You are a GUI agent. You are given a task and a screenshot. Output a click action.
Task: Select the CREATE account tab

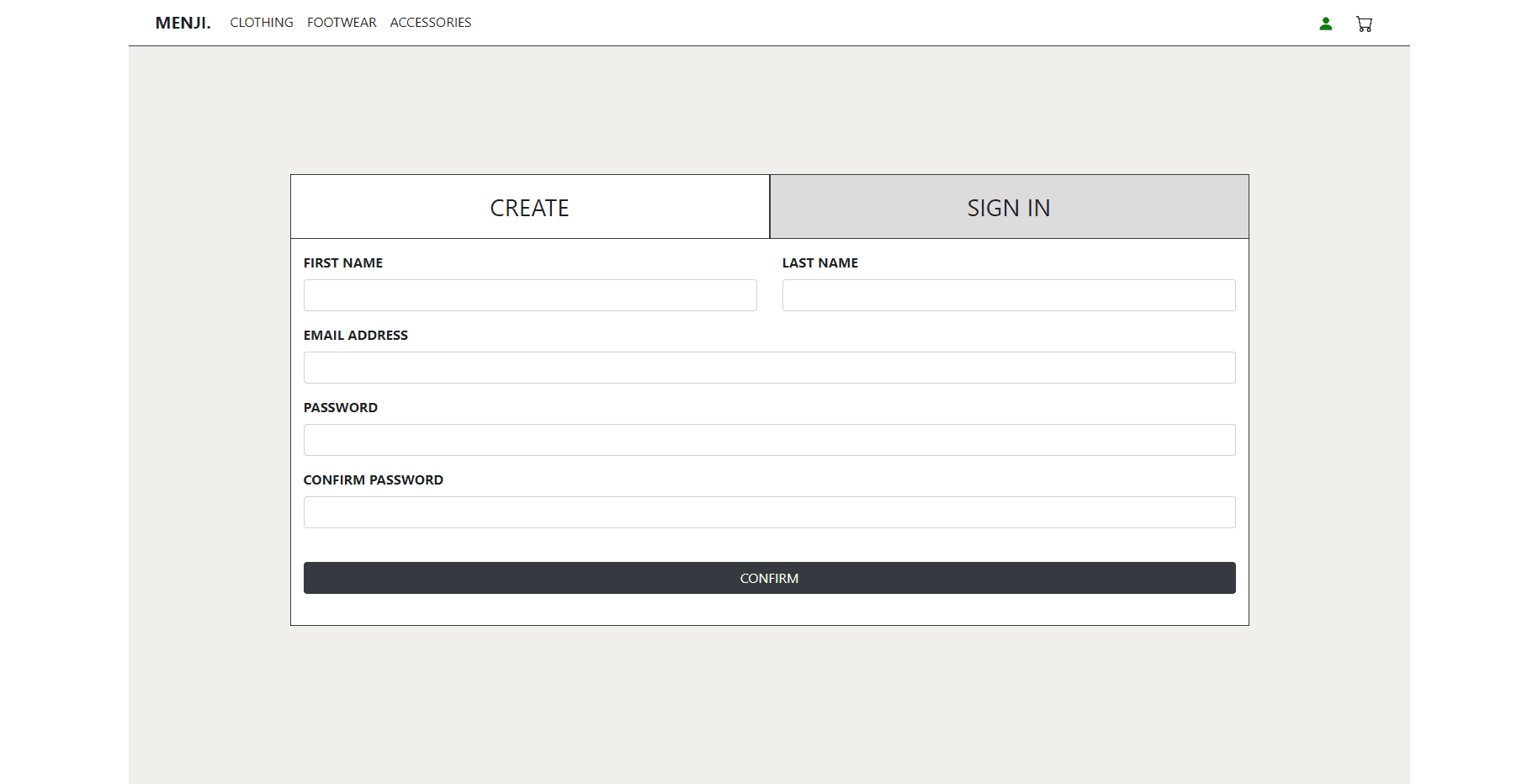click(529, 207)
